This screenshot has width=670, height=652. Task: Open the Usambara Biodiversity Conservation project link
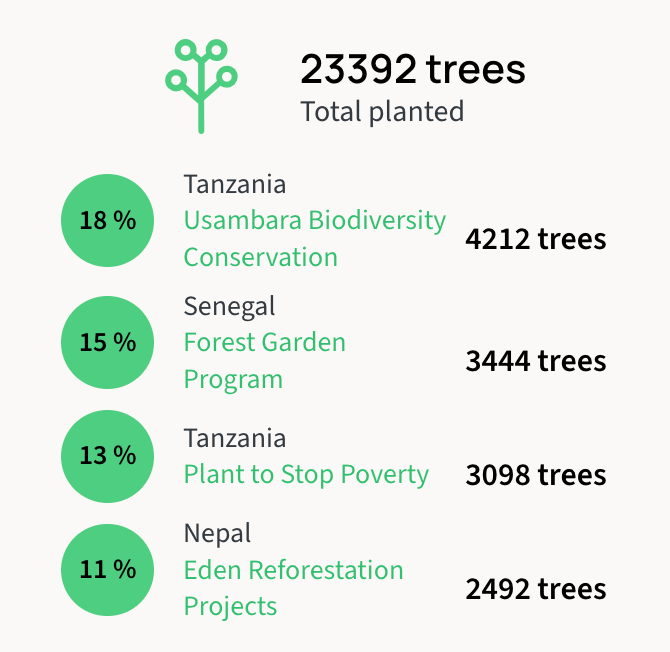coord(314,221)
